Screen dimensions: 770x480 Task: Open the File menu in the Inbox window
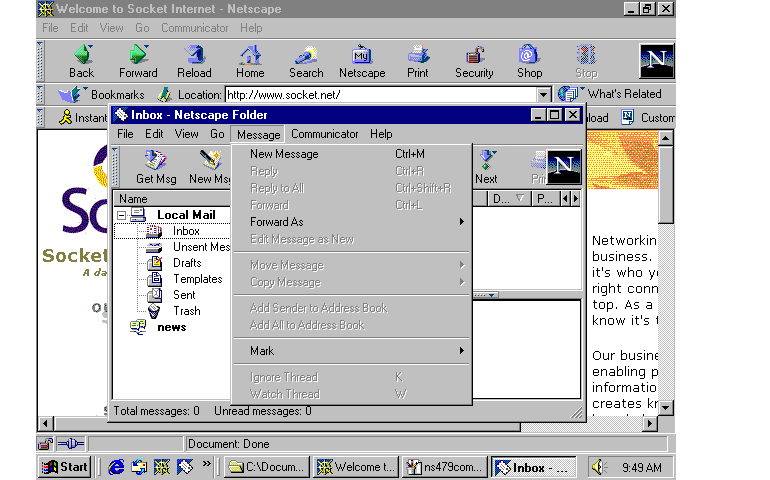(x=125, y=134)
